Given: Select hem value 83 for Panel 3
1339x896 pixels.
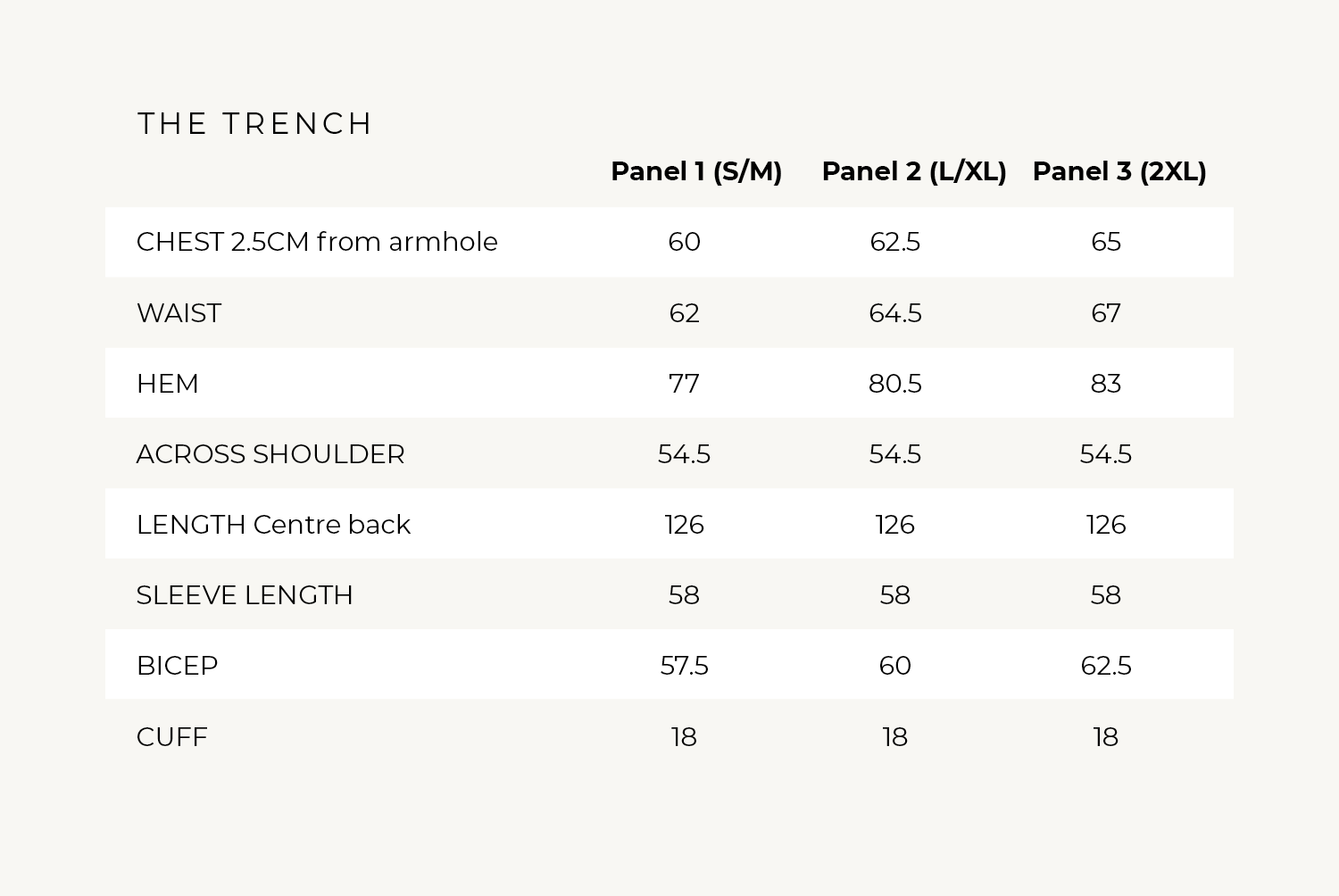Looking at the screenshot, I should pos(1105,384).
